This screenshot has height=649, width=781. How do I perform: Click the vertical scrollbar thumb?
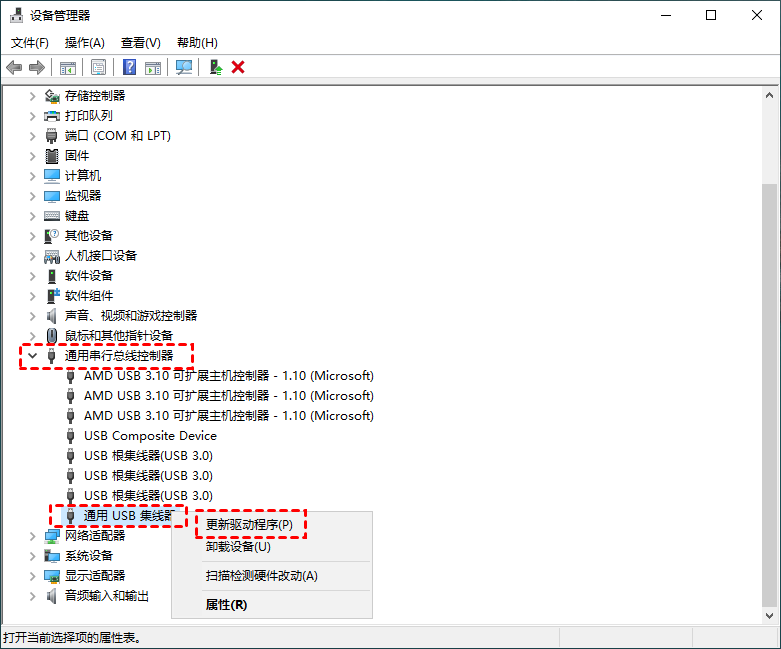click(x=770, y=395)
